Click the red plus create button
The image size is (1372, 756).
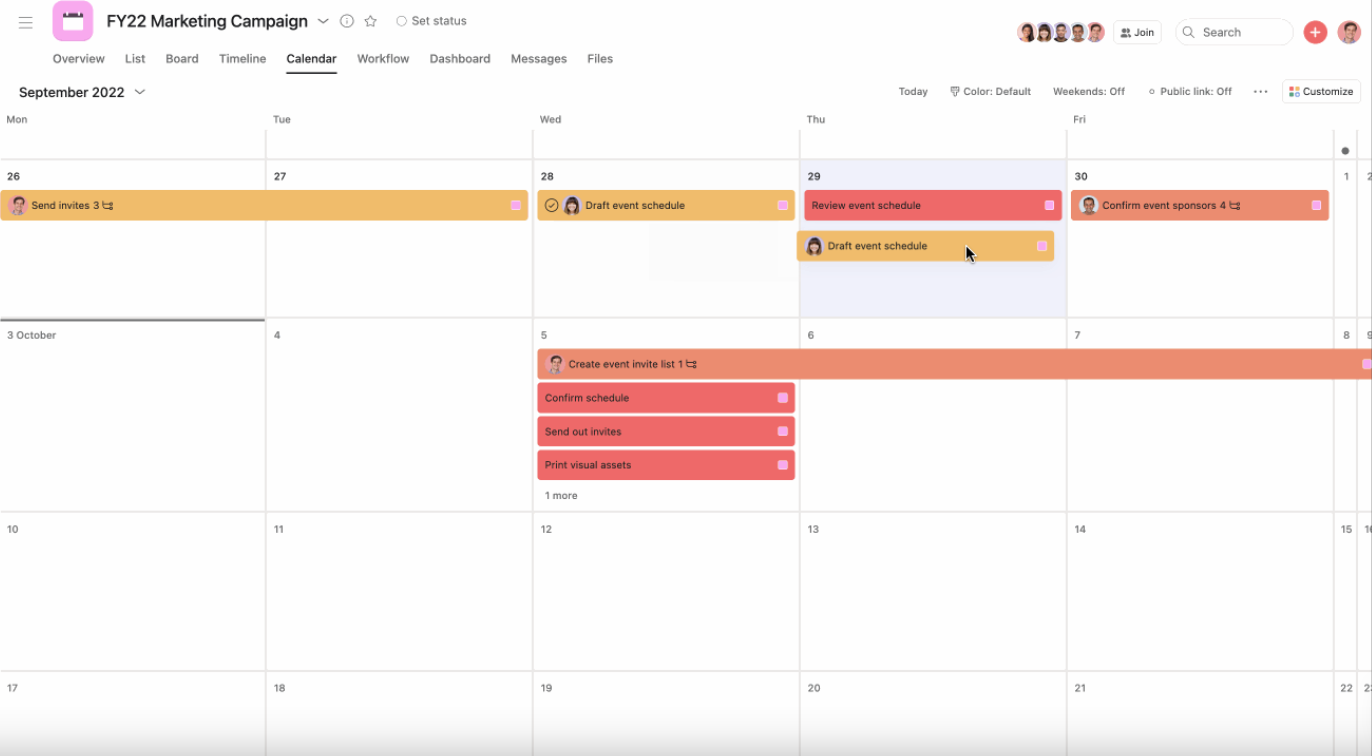[1315, 31]
